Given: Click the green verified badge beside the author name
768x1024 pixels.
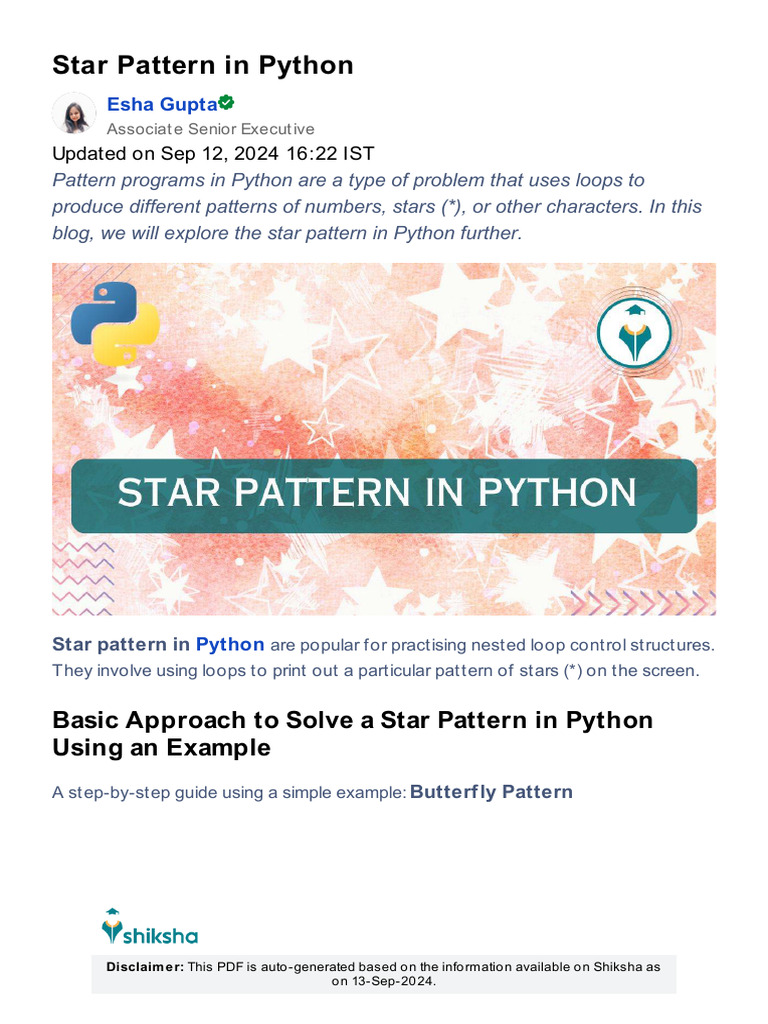Looking at the screenshot, I should pyautogui.click(x=227, y=102).
